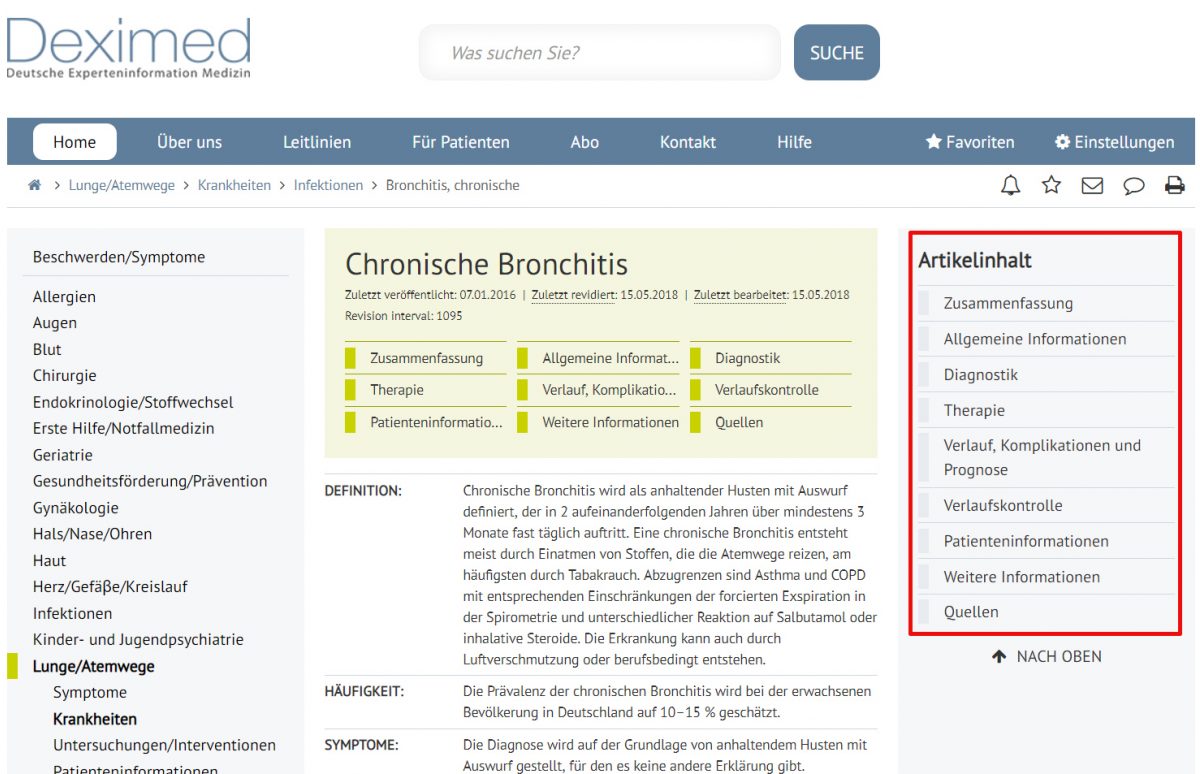
Task: Click the printer icon
Action: [x=1175, y=185]
